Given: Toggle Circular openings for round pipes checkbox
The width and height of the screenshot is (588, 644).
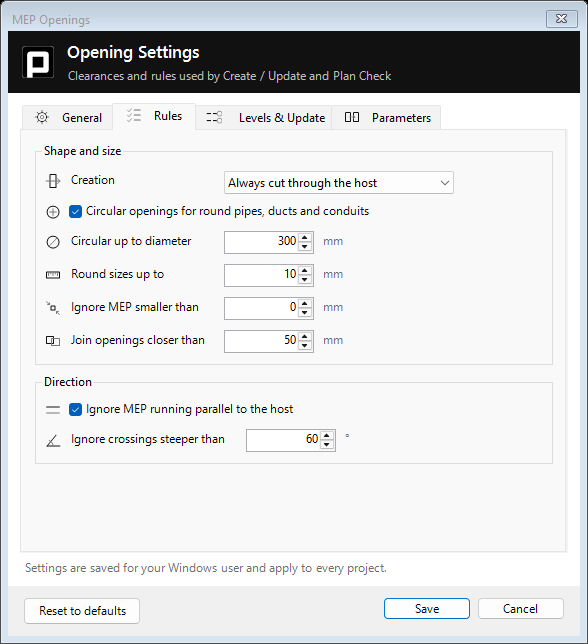Looking at the screenshot, I should point(76,212).
